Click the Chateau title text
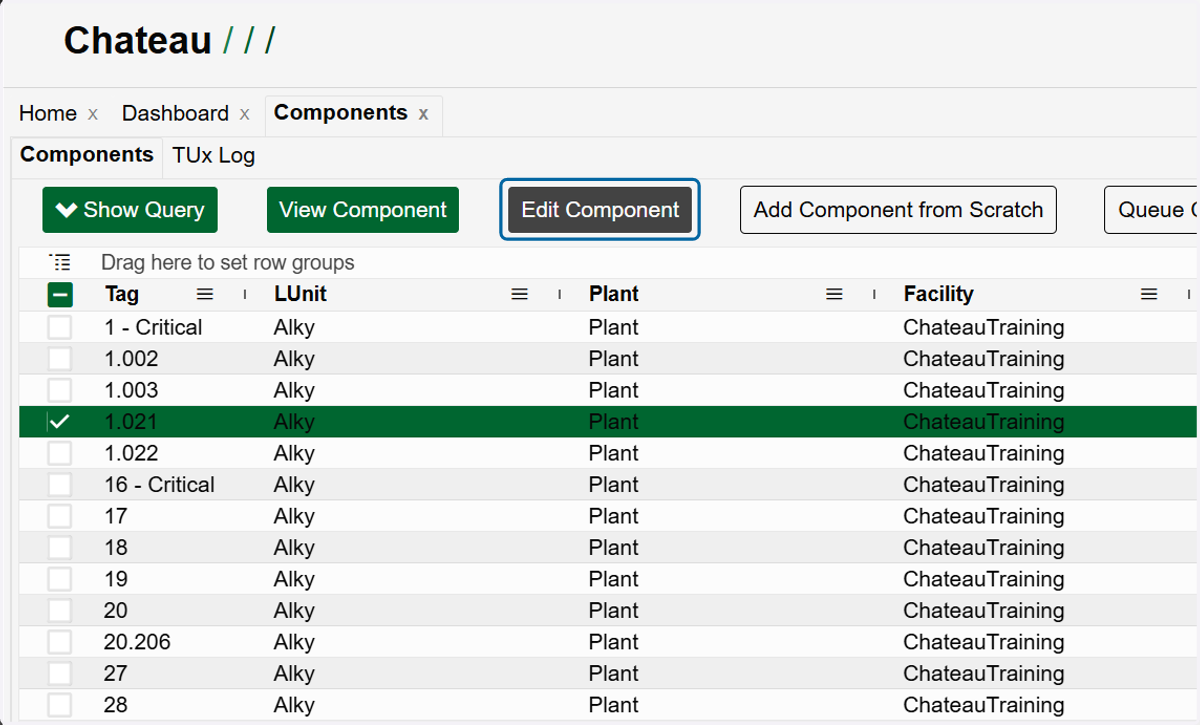 138,41
